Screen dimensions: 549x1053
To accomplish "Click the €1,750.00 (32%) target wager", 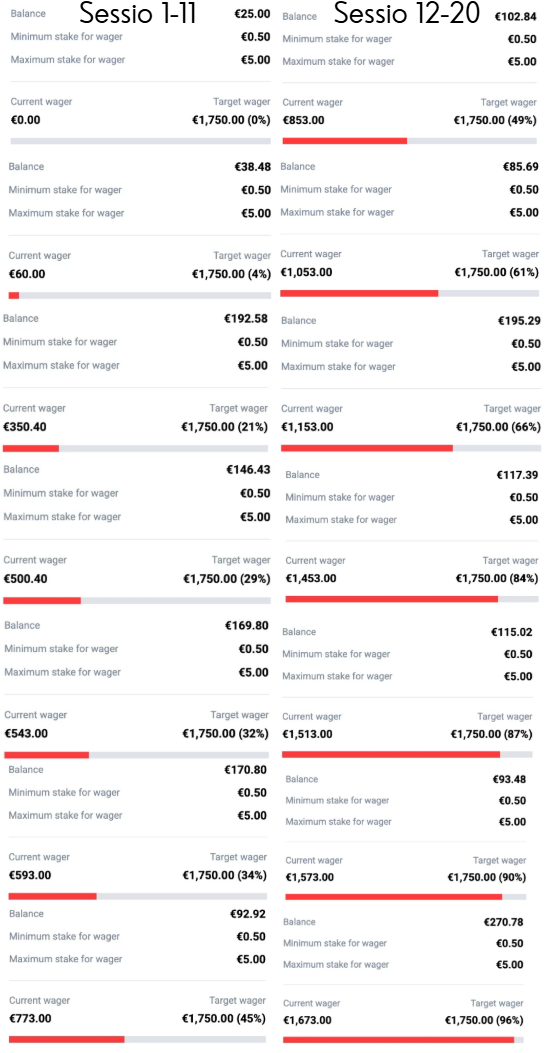I will click(x=226, y=734).
